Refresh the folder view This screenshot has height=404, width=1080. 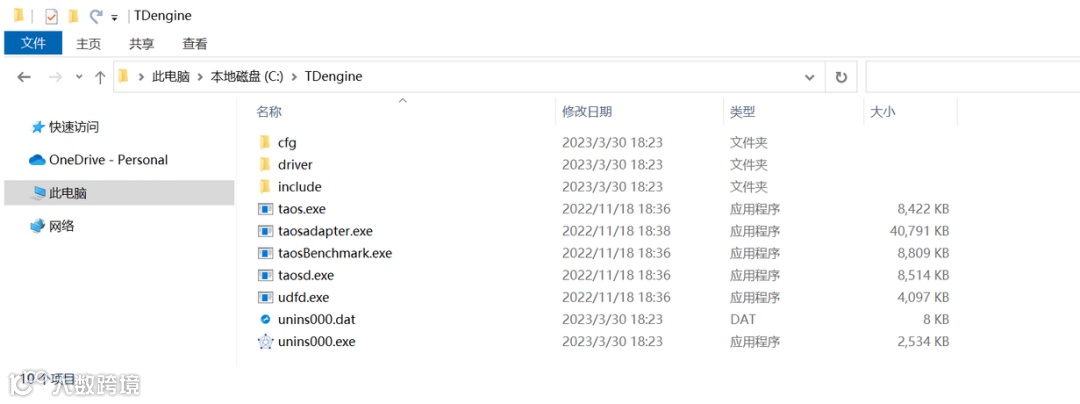(x=841, y=77)
